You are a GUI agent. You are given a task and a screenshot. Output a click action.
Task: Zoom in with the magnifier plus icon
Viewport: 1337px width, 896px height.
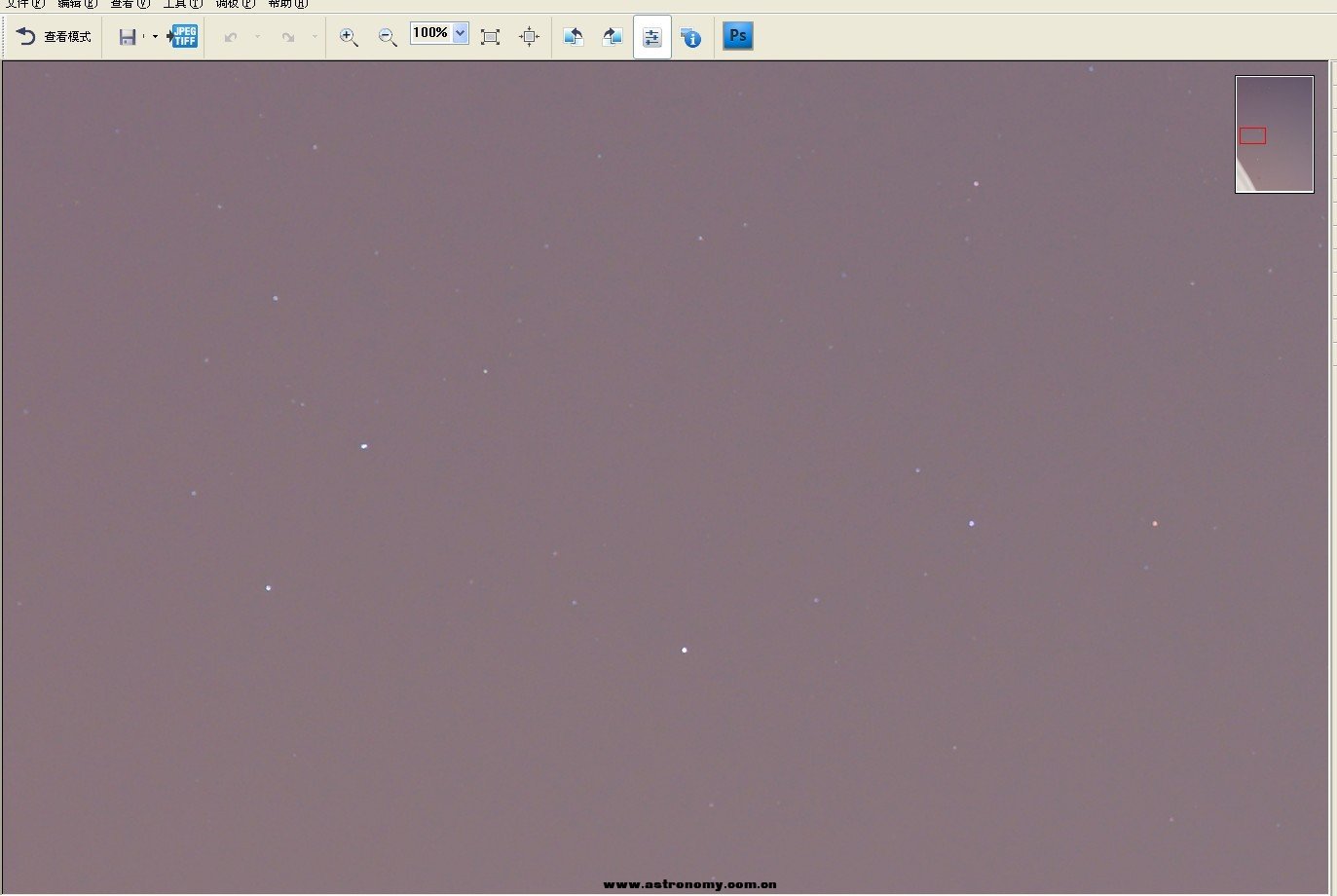click(x=349, y=37)
